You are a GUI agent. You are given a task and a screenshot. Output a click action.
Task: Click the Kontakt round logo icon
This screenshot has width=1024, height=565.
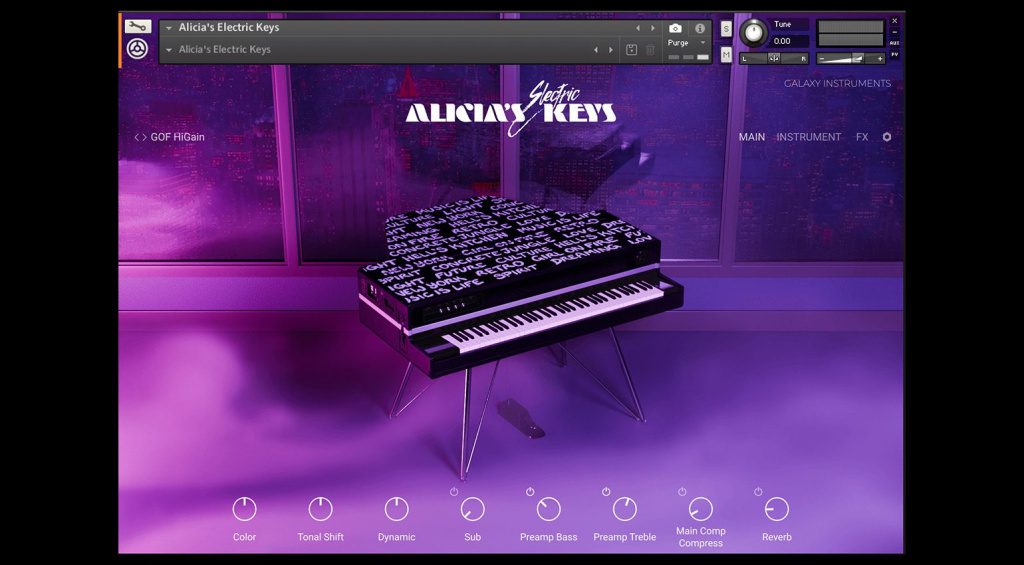[137, 49]
